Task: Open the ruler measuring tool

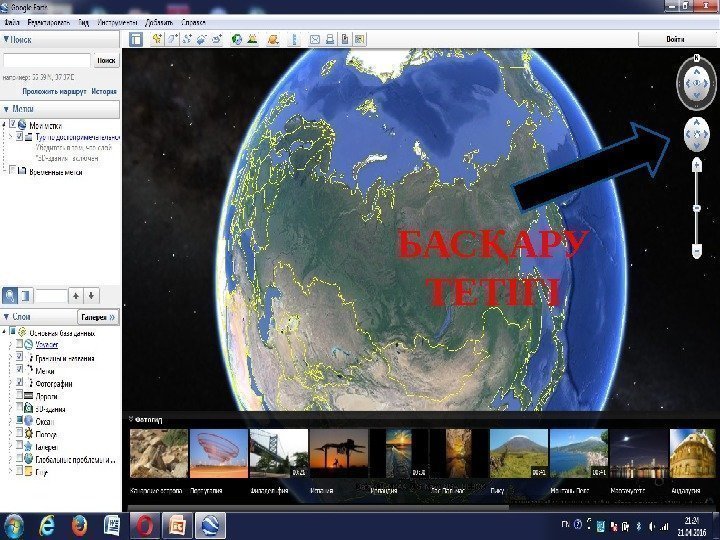Action: pos(294,39)
